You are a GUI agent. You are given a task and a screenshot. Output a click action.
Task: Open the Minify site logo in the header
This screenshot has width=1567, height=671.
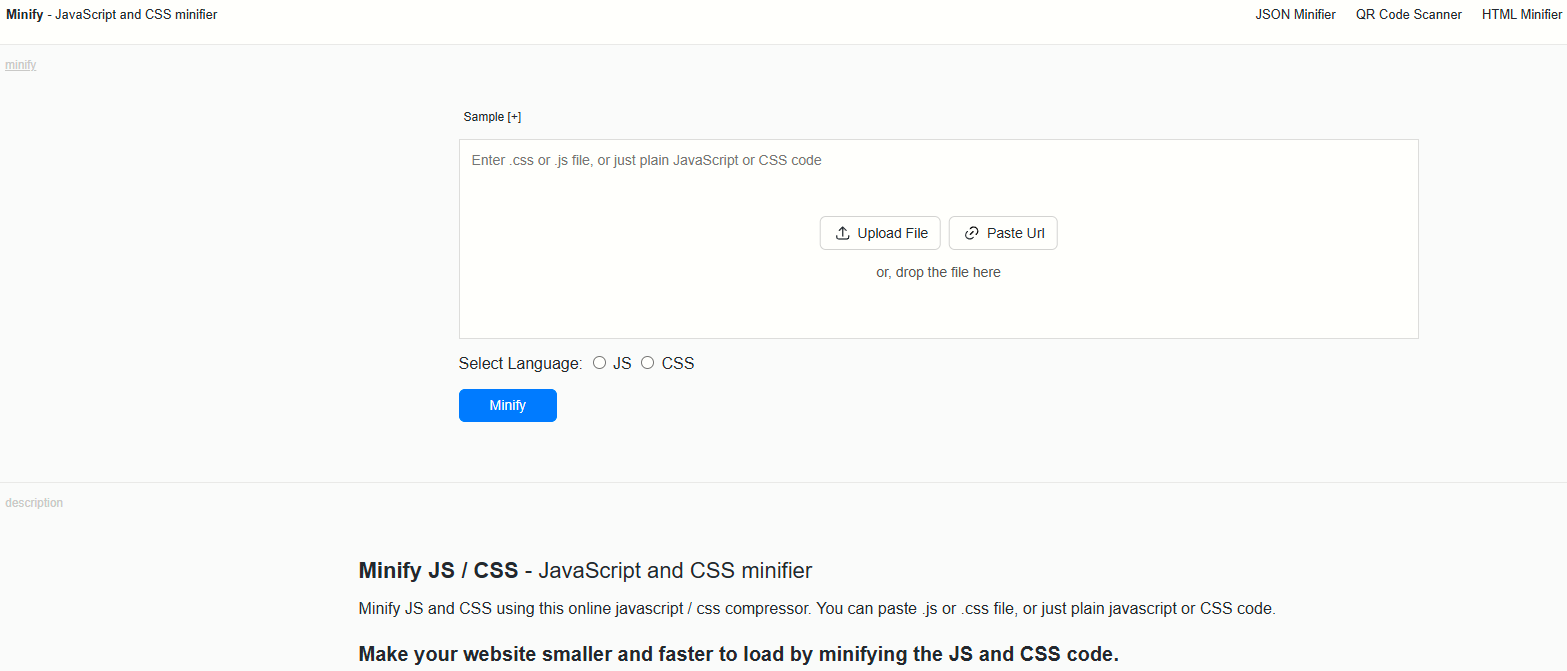click(24, 14)
